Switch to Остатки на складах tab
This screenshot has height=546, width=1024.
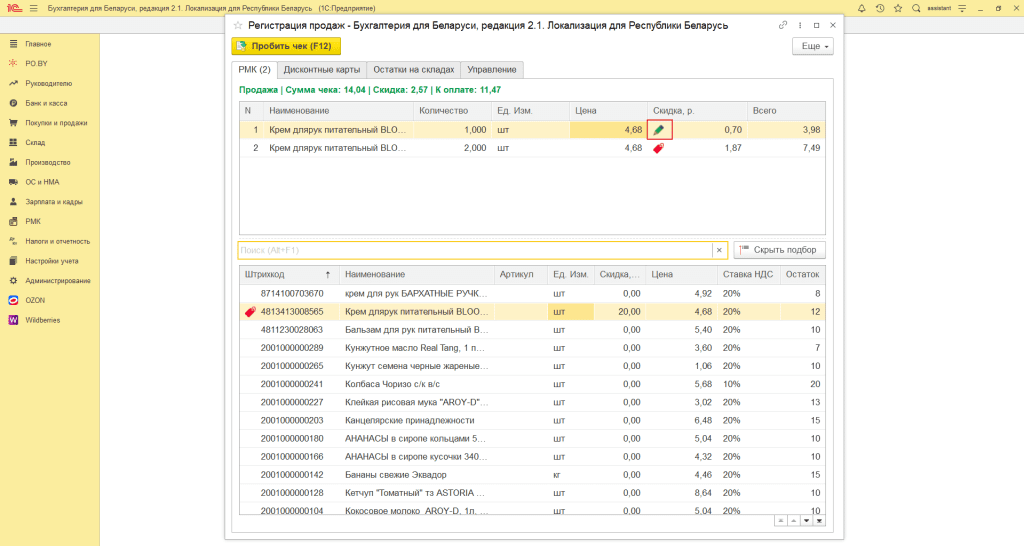coord(413,69)
